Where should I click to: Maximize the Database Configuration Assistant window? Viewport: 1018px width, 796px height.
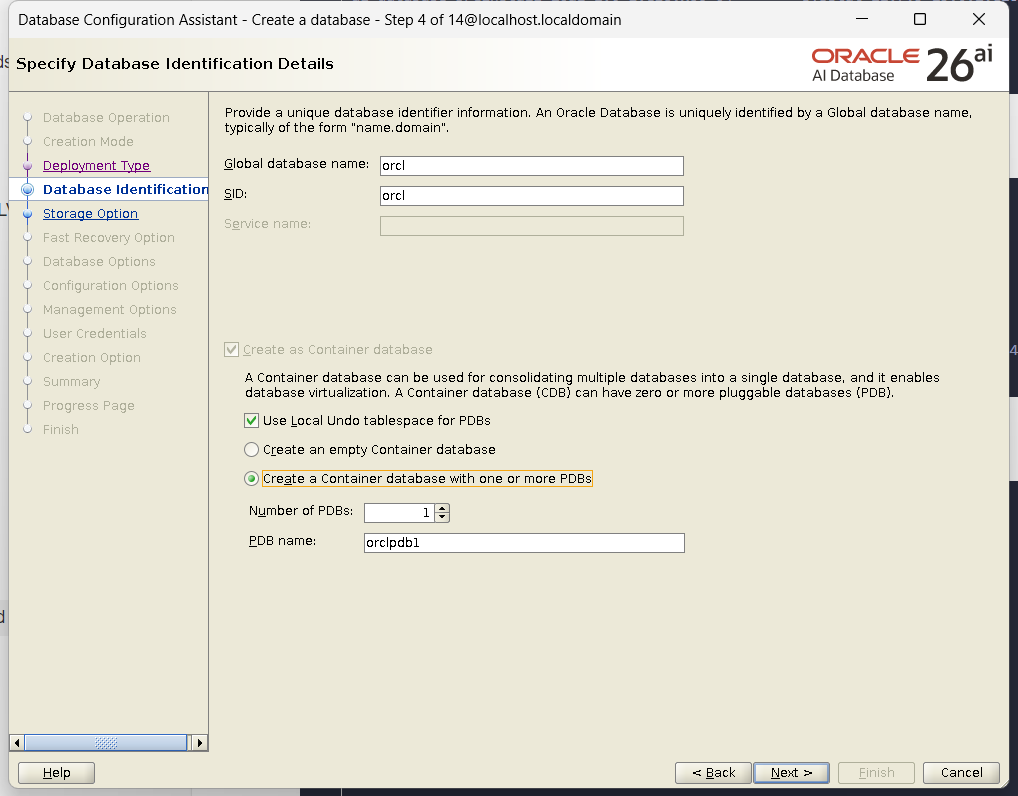pyautogui.click(x=920, y=19)
